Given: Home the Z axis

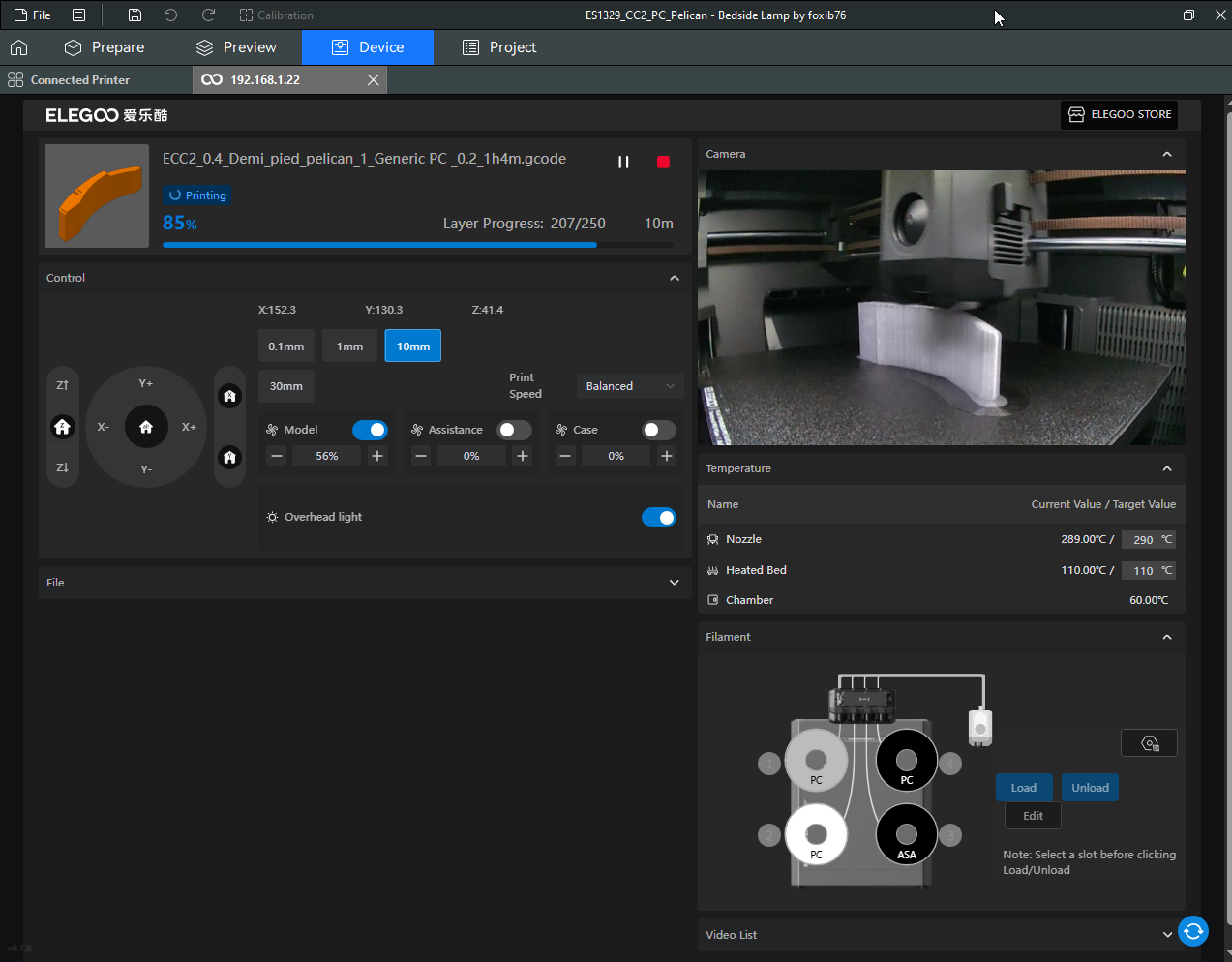Looking at the screenshot, I should (x=63, y=427).
